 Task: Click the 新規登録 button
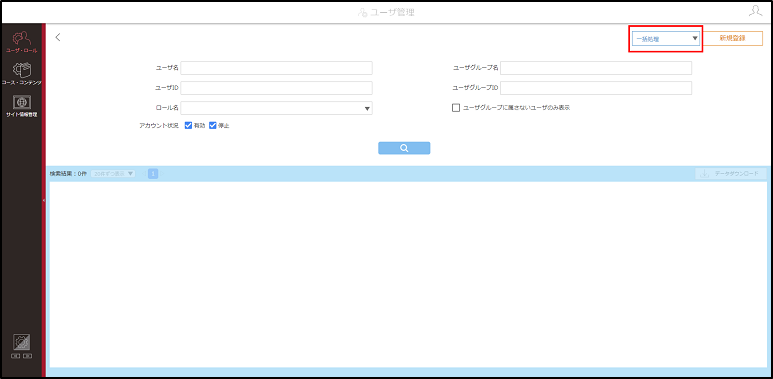[732, 38]
